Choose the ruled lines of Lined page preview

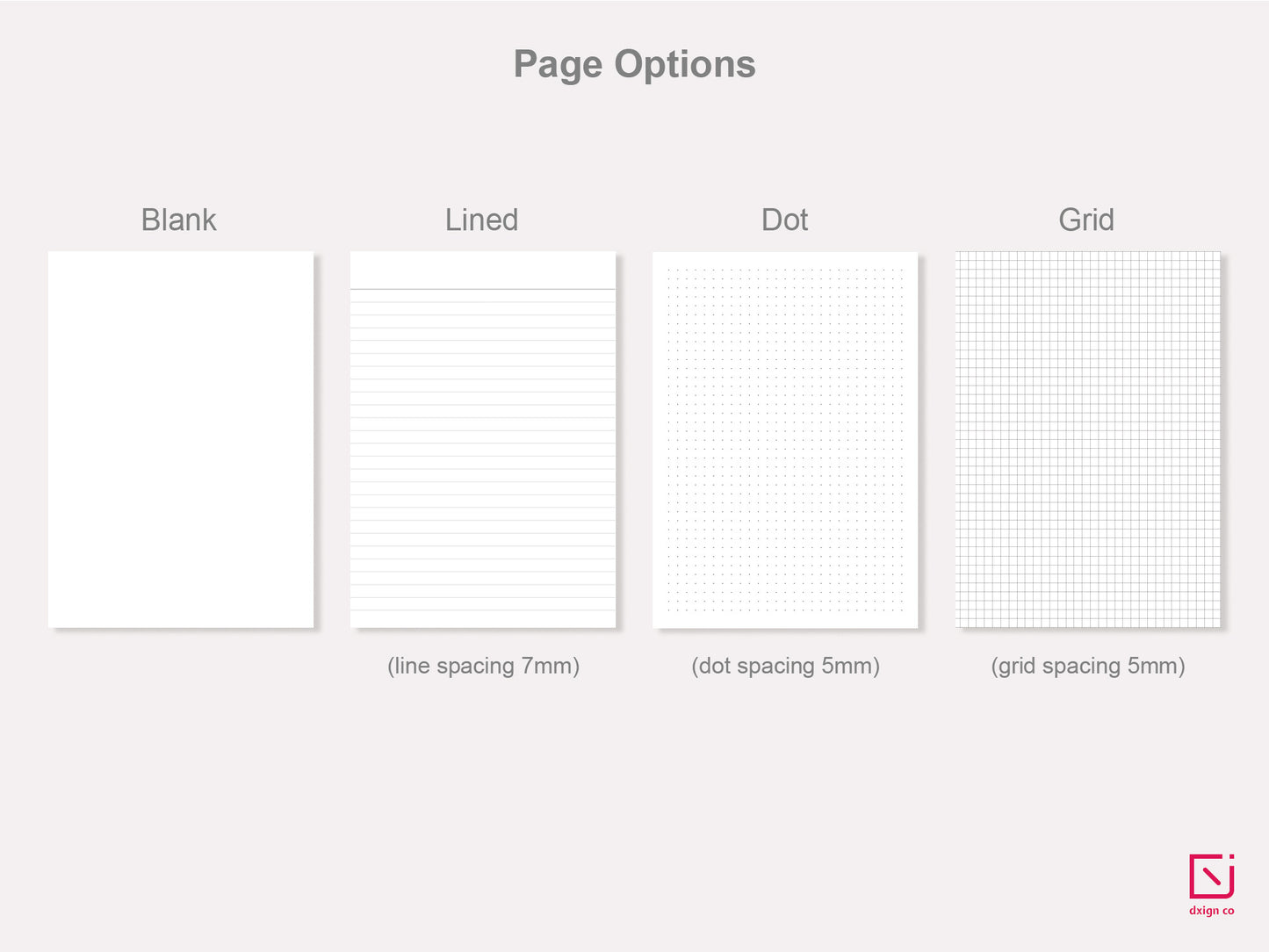tap(483, 457)
